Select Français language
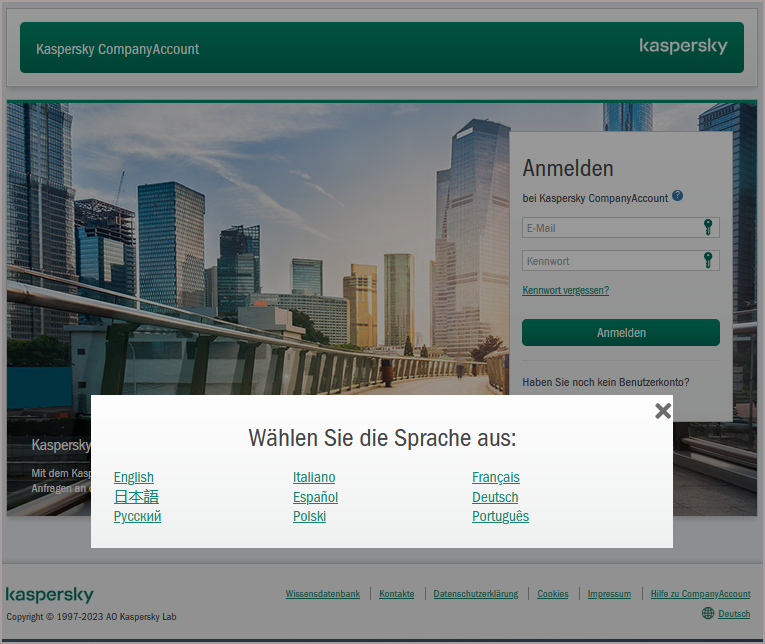The width and height of the screenshot is (765, 644). [x=496, y=477]
